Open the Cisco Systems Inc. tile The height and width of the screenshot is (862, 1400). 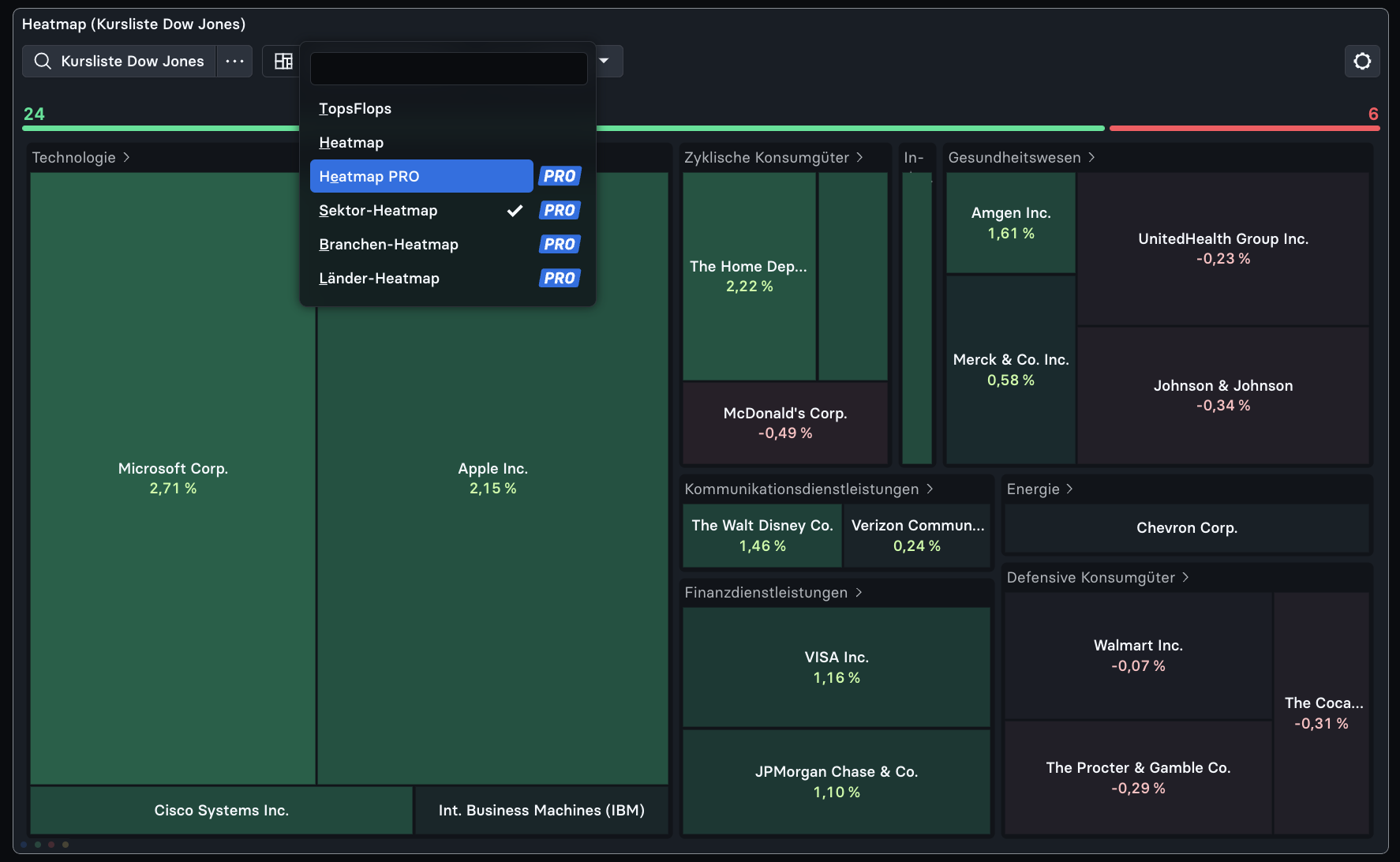221,810
